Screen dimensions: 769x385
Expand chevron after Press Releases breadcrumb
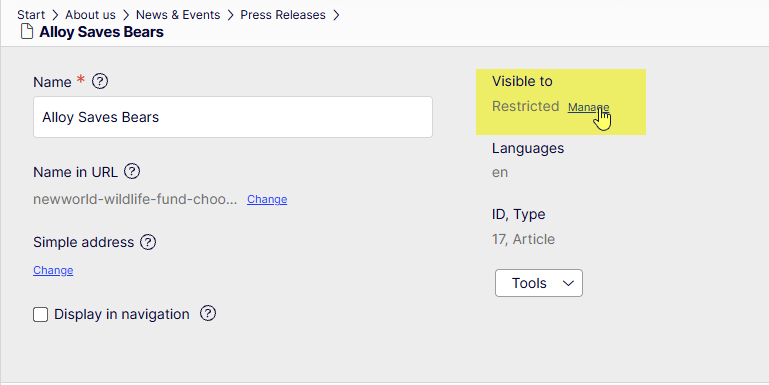point(336,15)
